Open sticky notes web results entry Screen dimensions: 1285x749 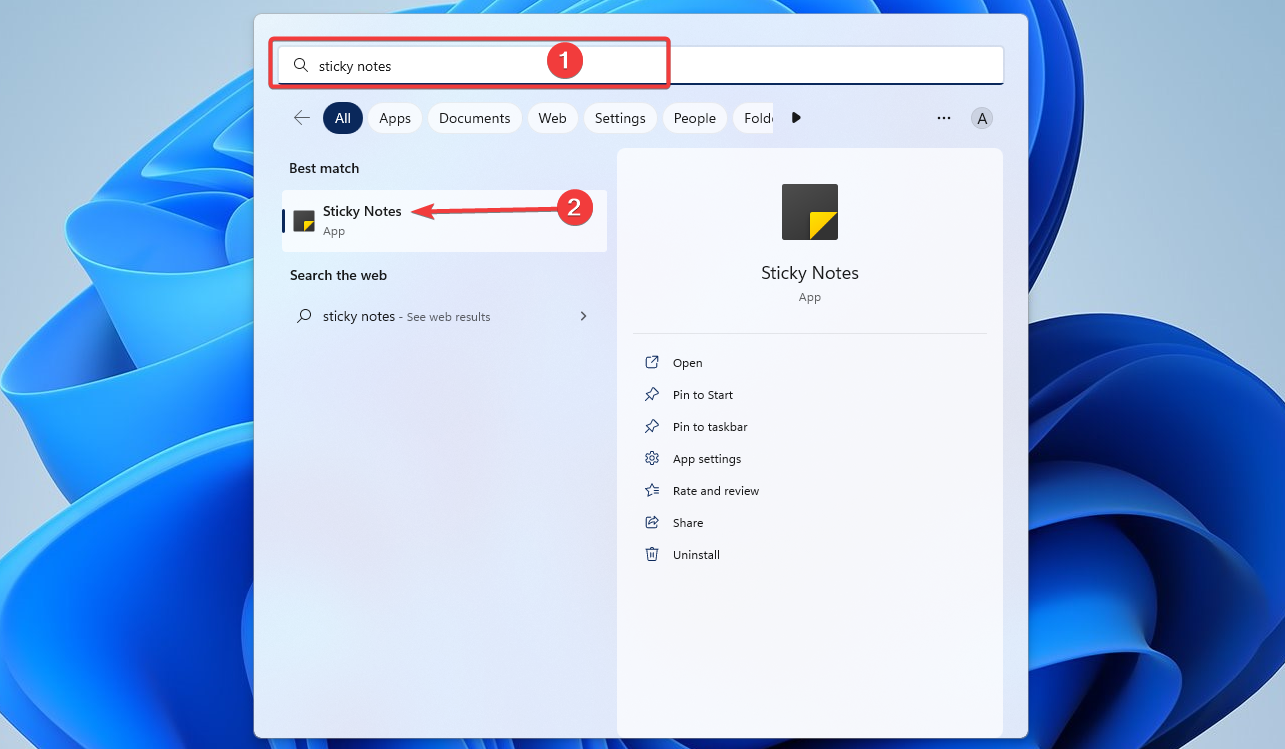(x=444, y=316)
